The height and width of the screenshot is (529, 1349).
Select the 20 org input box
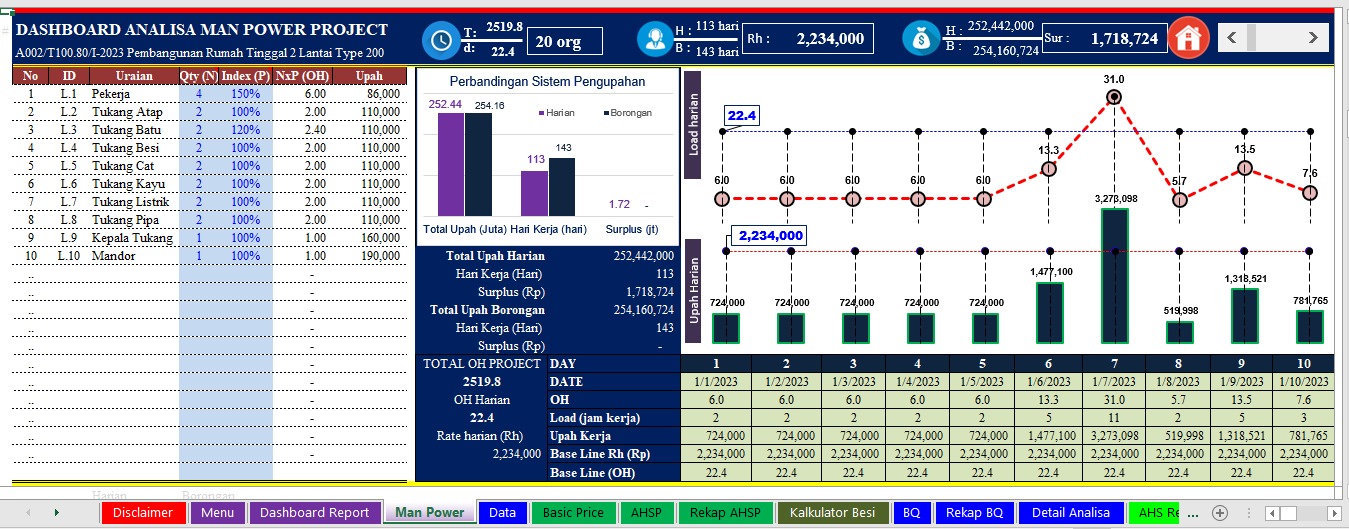click(x=565, y=41)
